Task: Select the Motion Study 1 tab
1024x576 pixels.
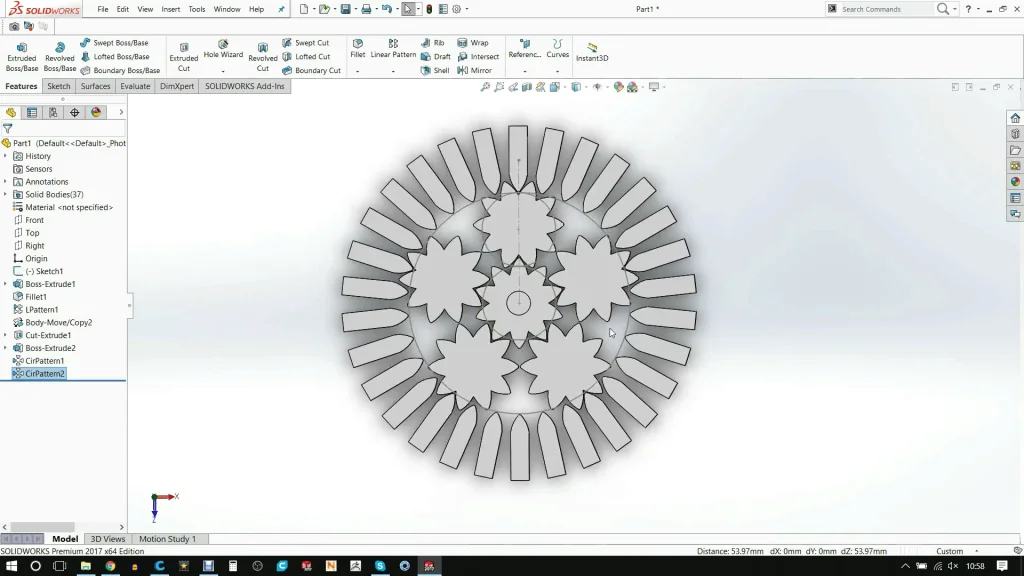Action: (168, 538)
